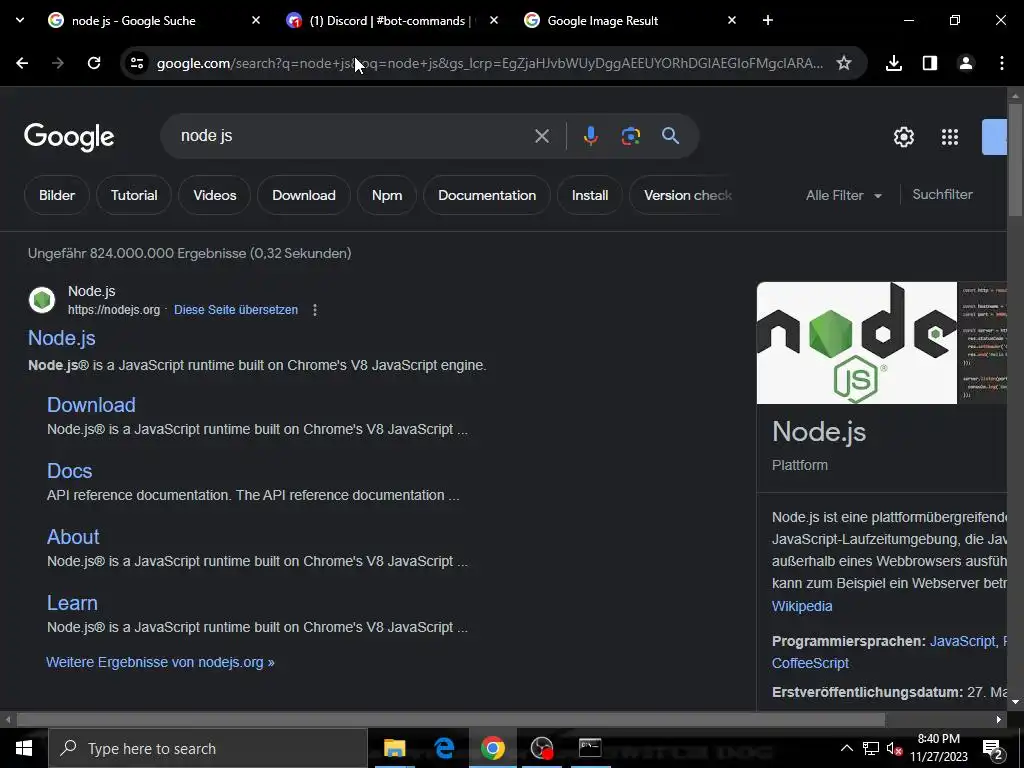Image resolution: width=1024 pixels, height=768 pixels.
Task: Open the Node.js main result title link
Action: [x=61, y=338]
